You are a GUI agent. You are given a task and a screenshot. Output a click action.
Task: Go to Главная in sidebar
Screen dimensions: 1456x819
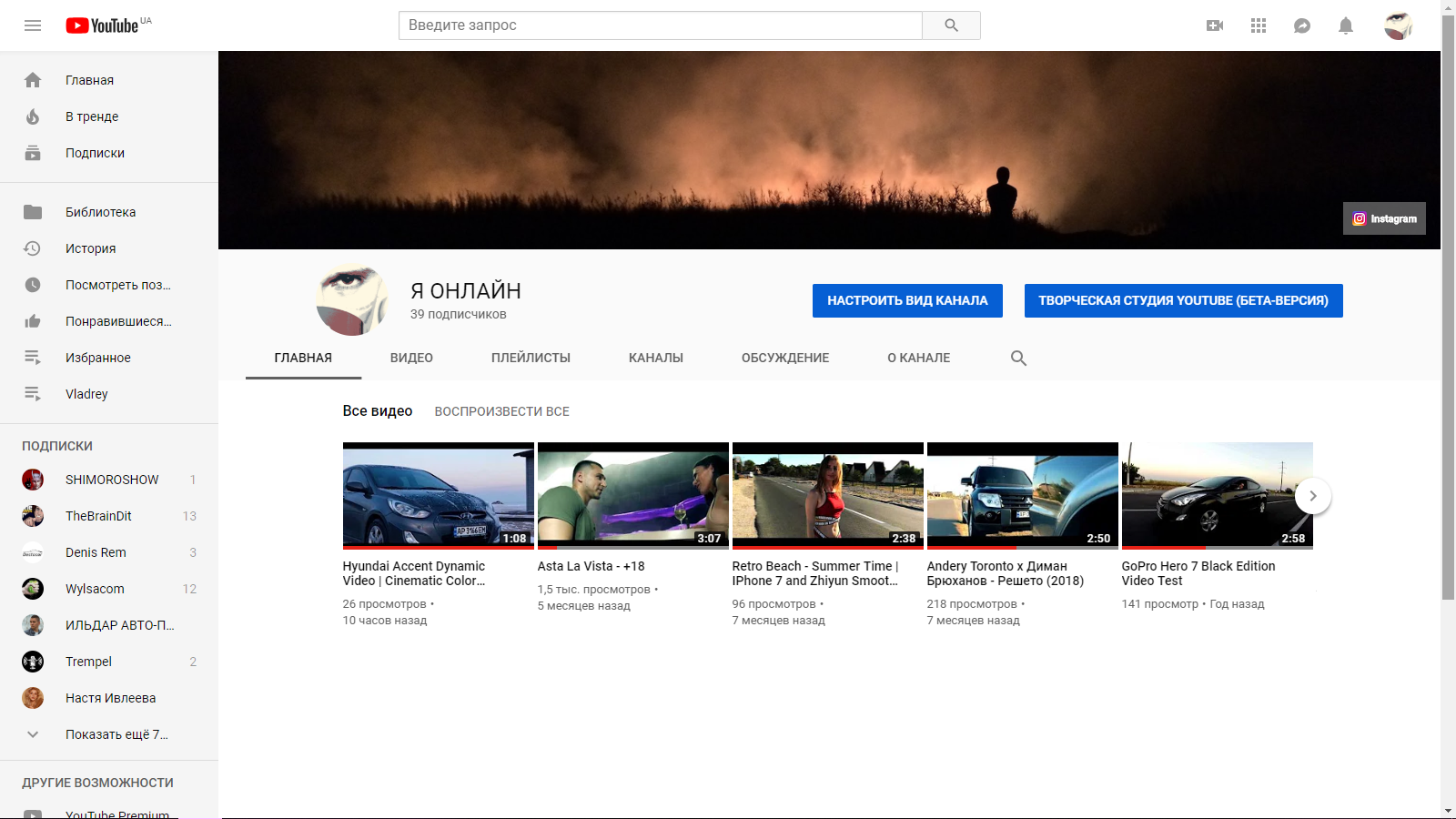coord(109,80)
